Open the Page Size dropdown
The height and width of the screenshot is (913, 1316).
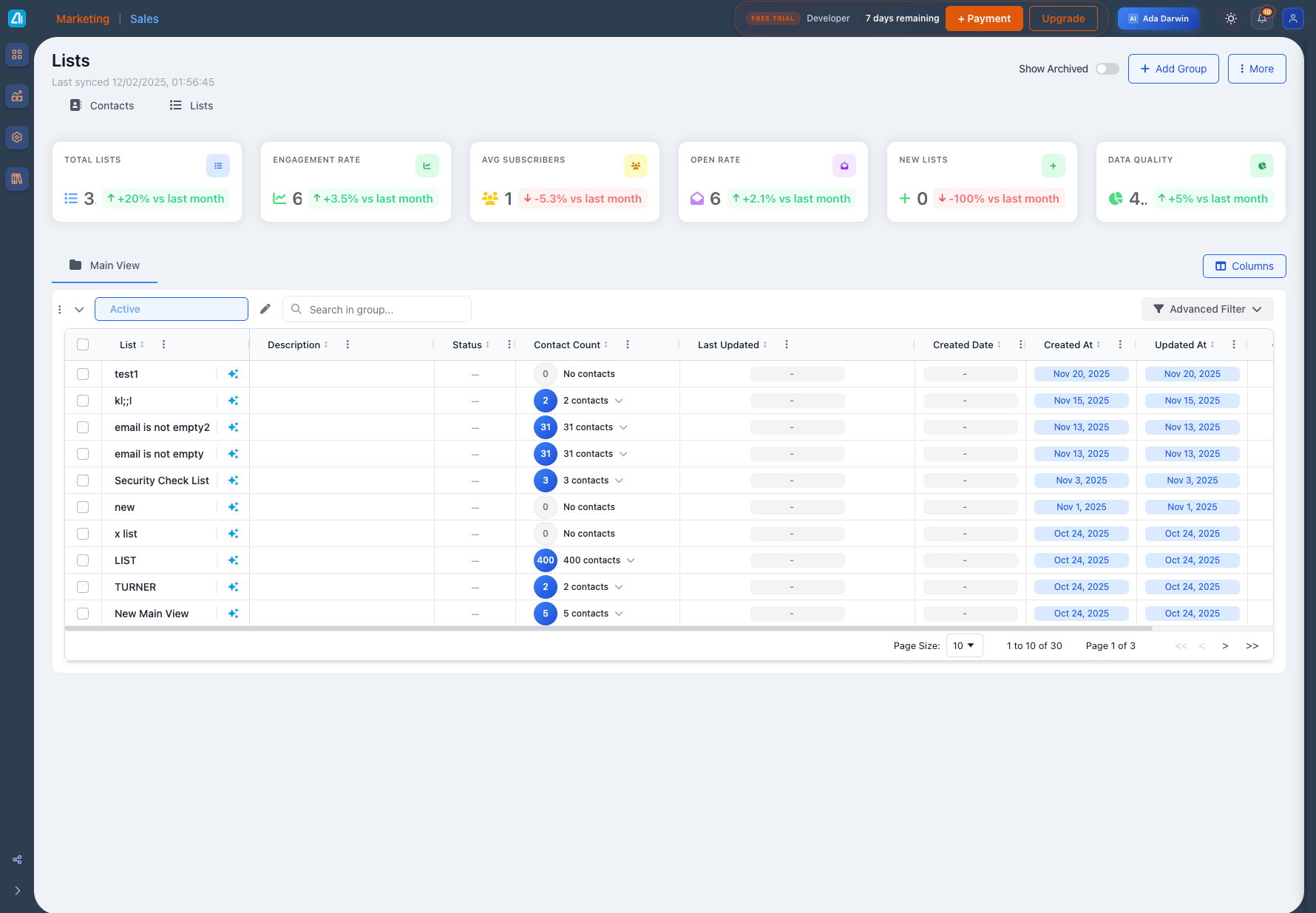(964, 645)
